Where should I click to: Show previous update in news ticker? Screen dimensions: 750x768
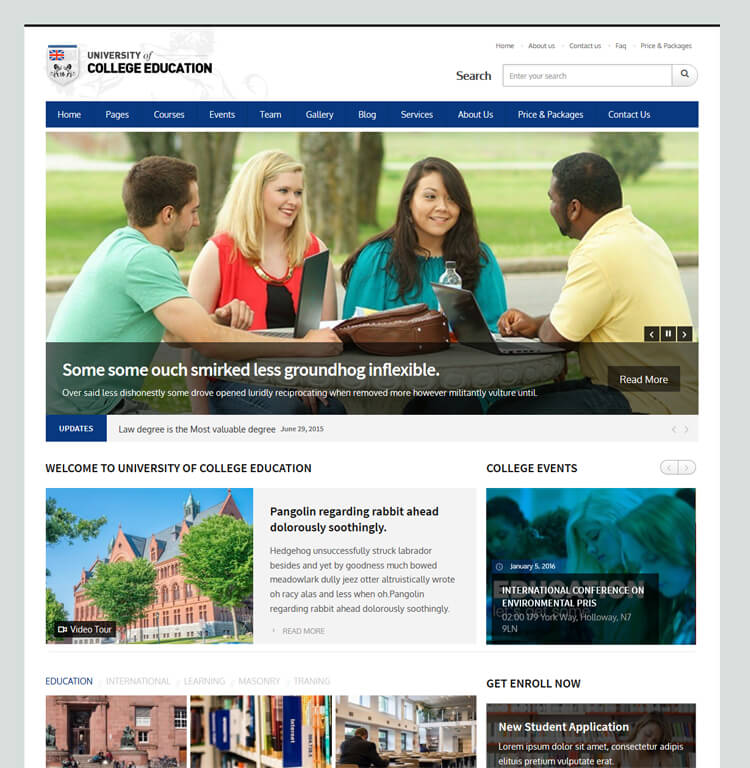point(674,429)
